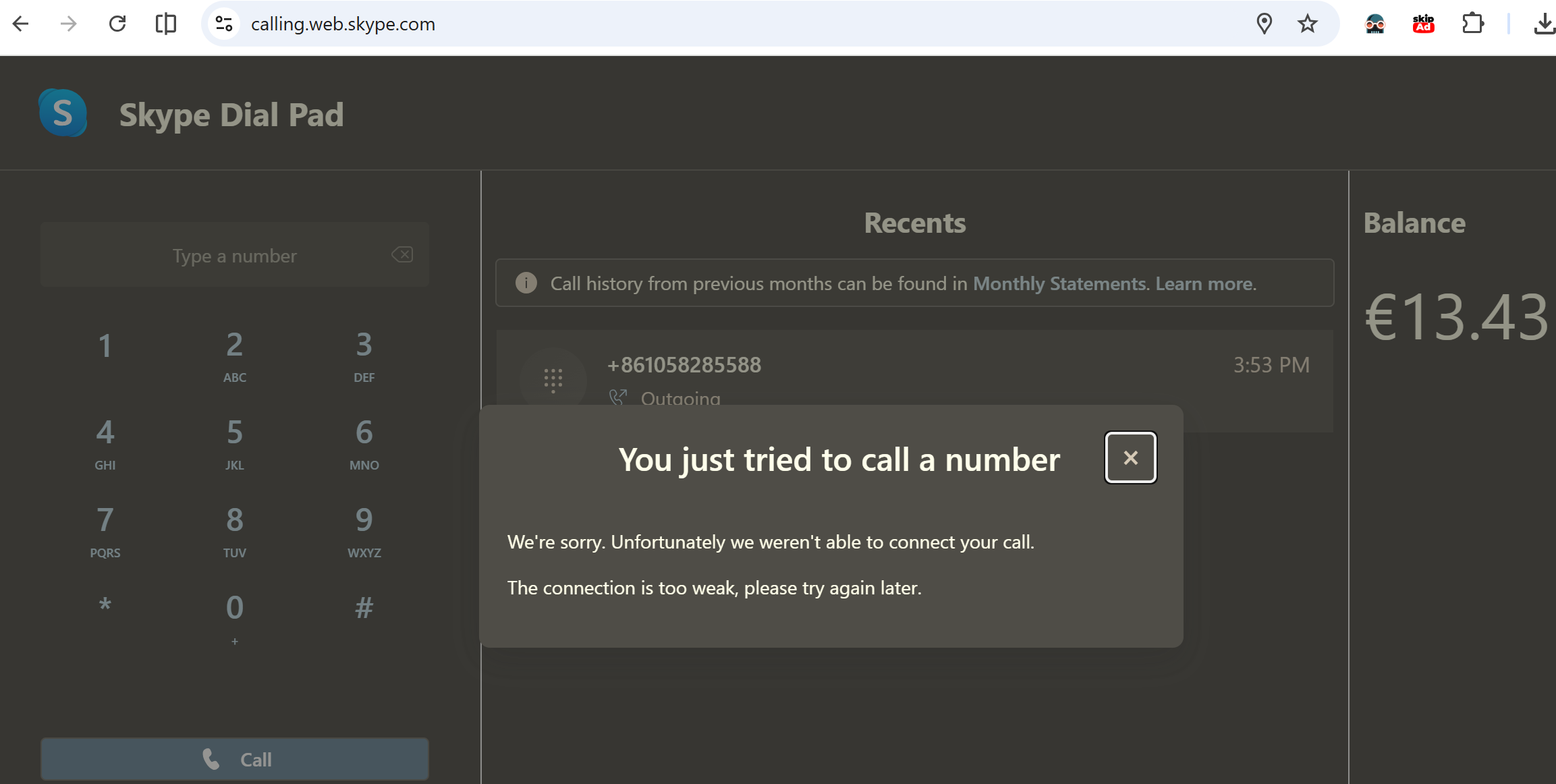
Task: Click the Skype Dial Pad title
Action: tap(231, 115)
